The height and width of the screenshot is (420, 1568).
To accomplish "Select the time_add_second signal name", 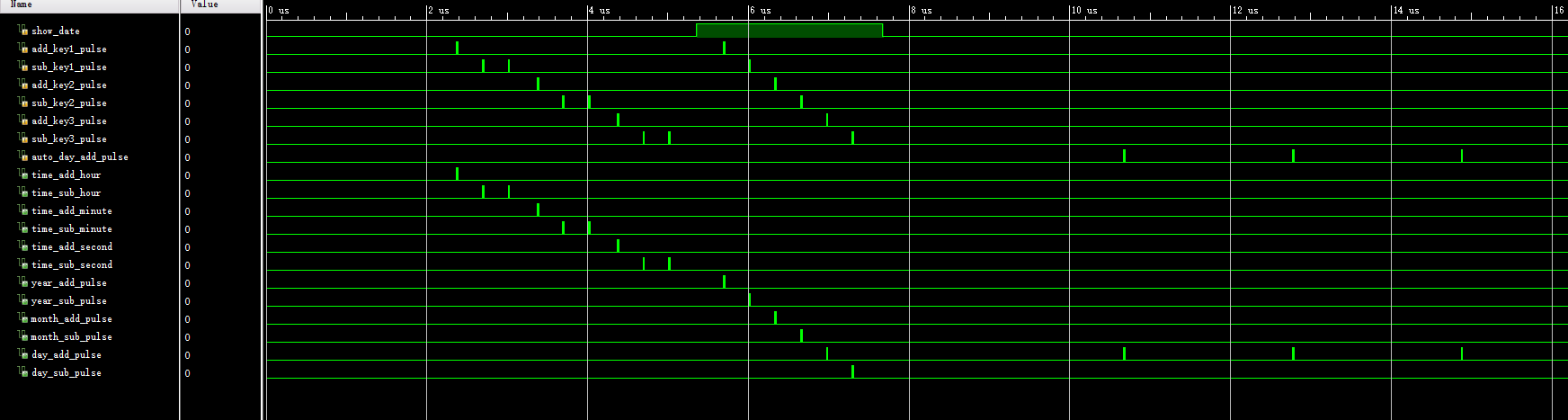I will (72, 246).
